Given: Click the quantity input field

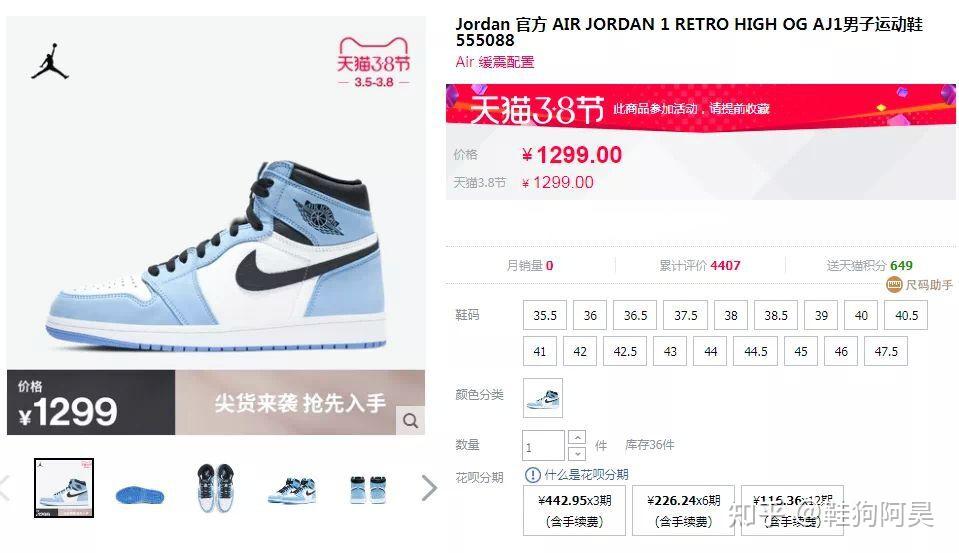Looking at the screenshot, I should [543, 446].
